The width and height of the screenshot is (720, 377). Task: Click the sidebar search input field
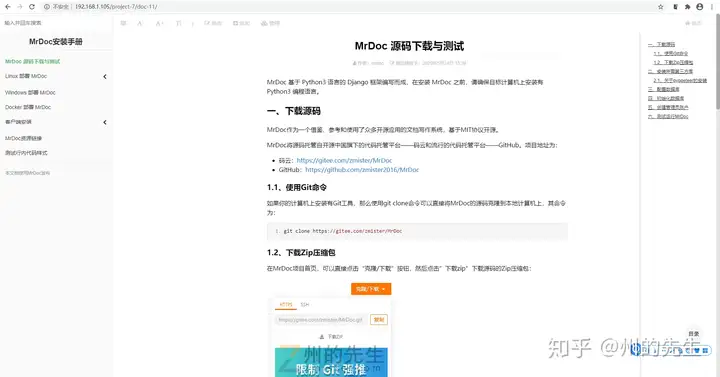(x=55, y=23)
